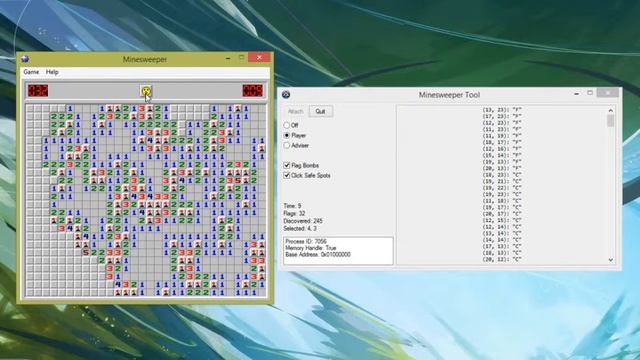Uncheck the Flag Bombs checkbox

coord(287,165)
